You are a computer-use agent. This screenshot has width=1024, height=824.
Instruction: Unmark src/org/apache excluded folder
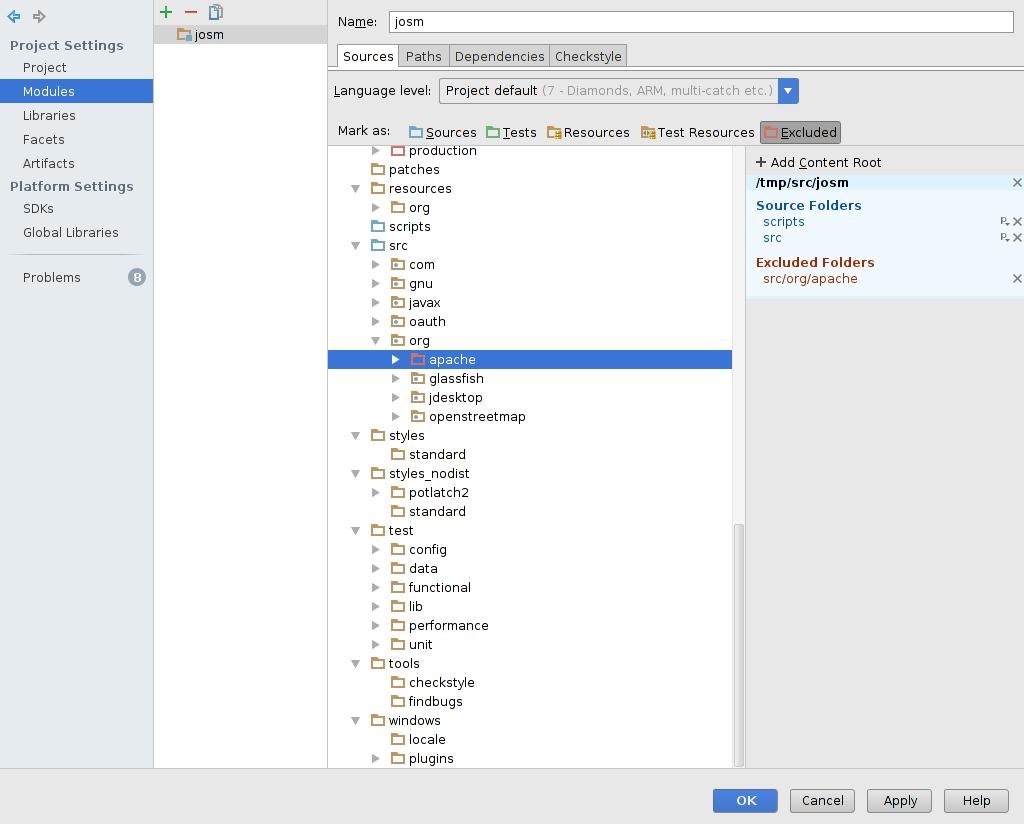click(1017, 279)
